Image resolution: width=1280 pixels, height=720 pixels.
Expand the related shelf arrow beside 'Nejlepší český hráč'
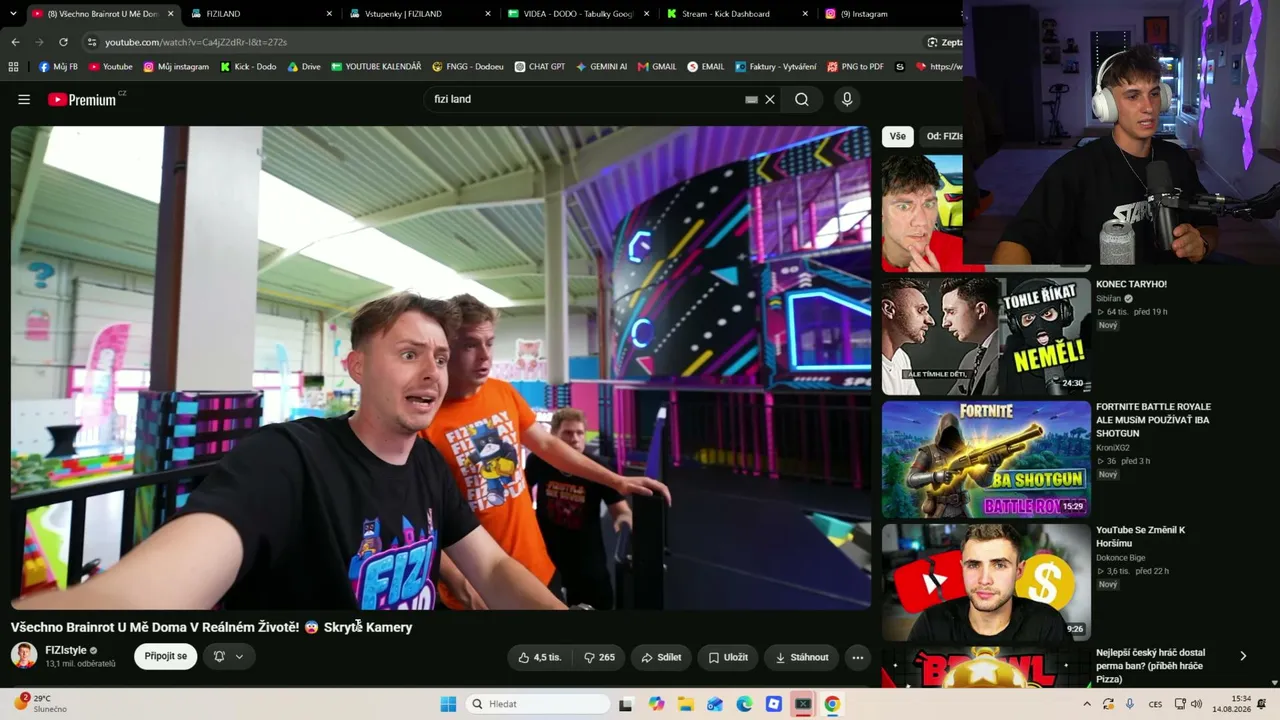pos(1243,656)
